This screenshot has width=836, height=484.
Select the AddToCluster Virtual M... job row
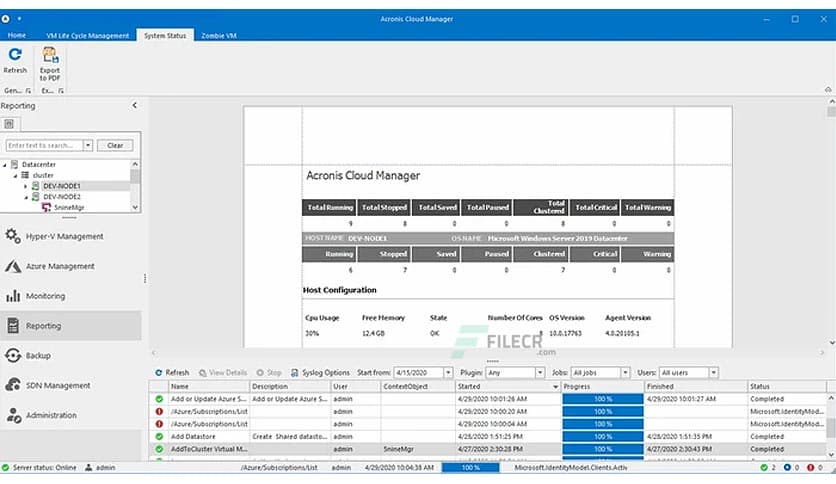(488, 449)
